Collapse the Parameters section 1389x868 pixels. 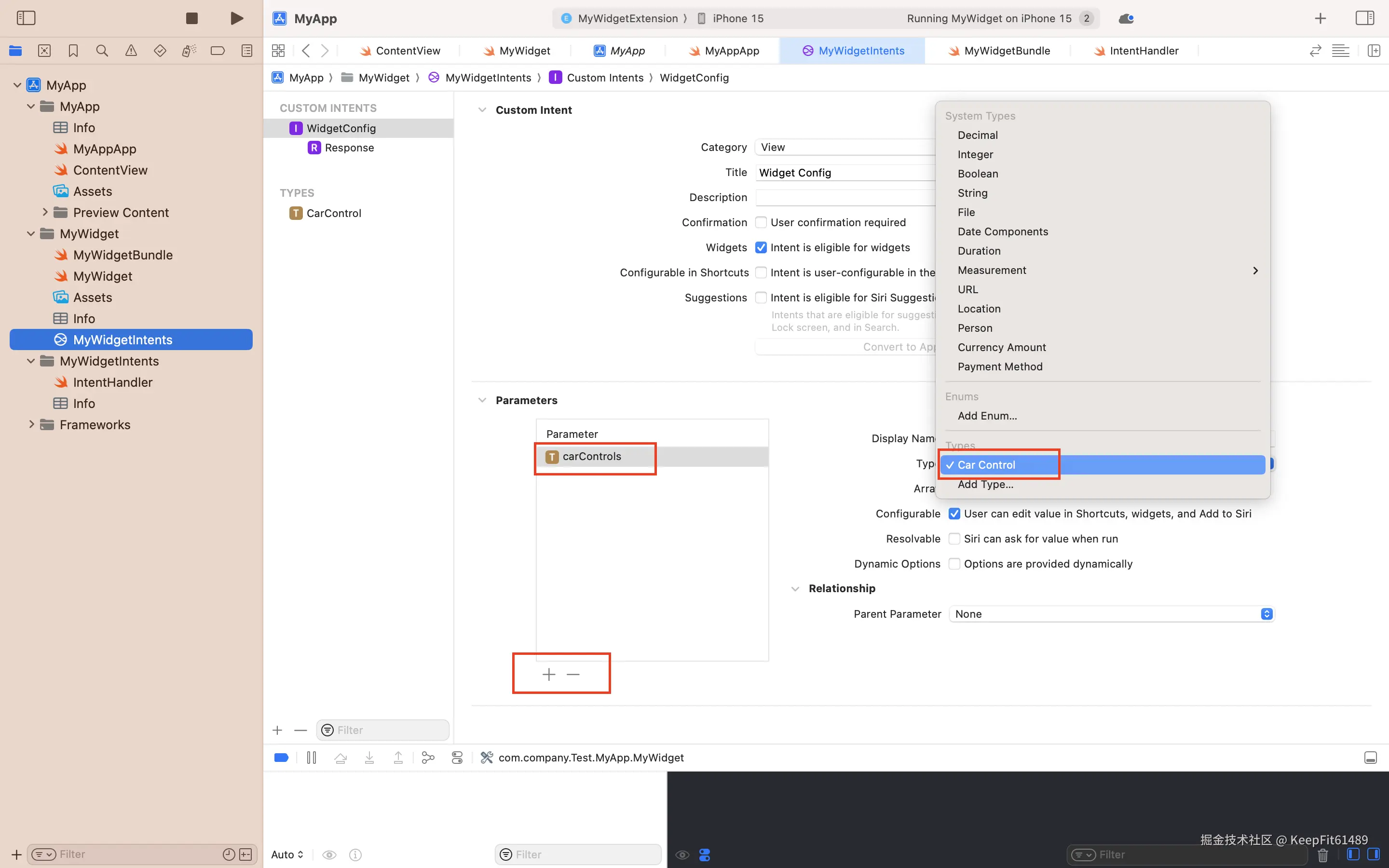(482, 400)
